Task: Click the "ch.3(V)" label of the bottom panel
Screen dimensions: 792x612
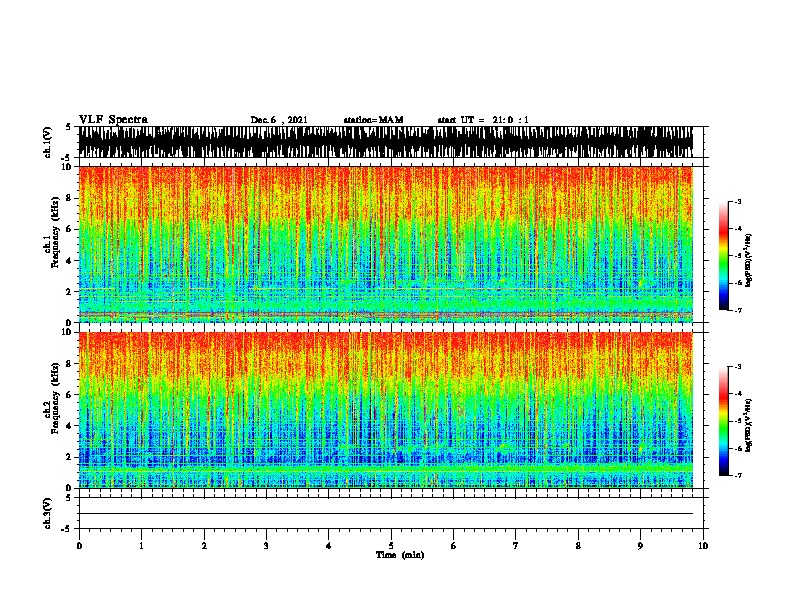Action: click(x=48, y=513)
